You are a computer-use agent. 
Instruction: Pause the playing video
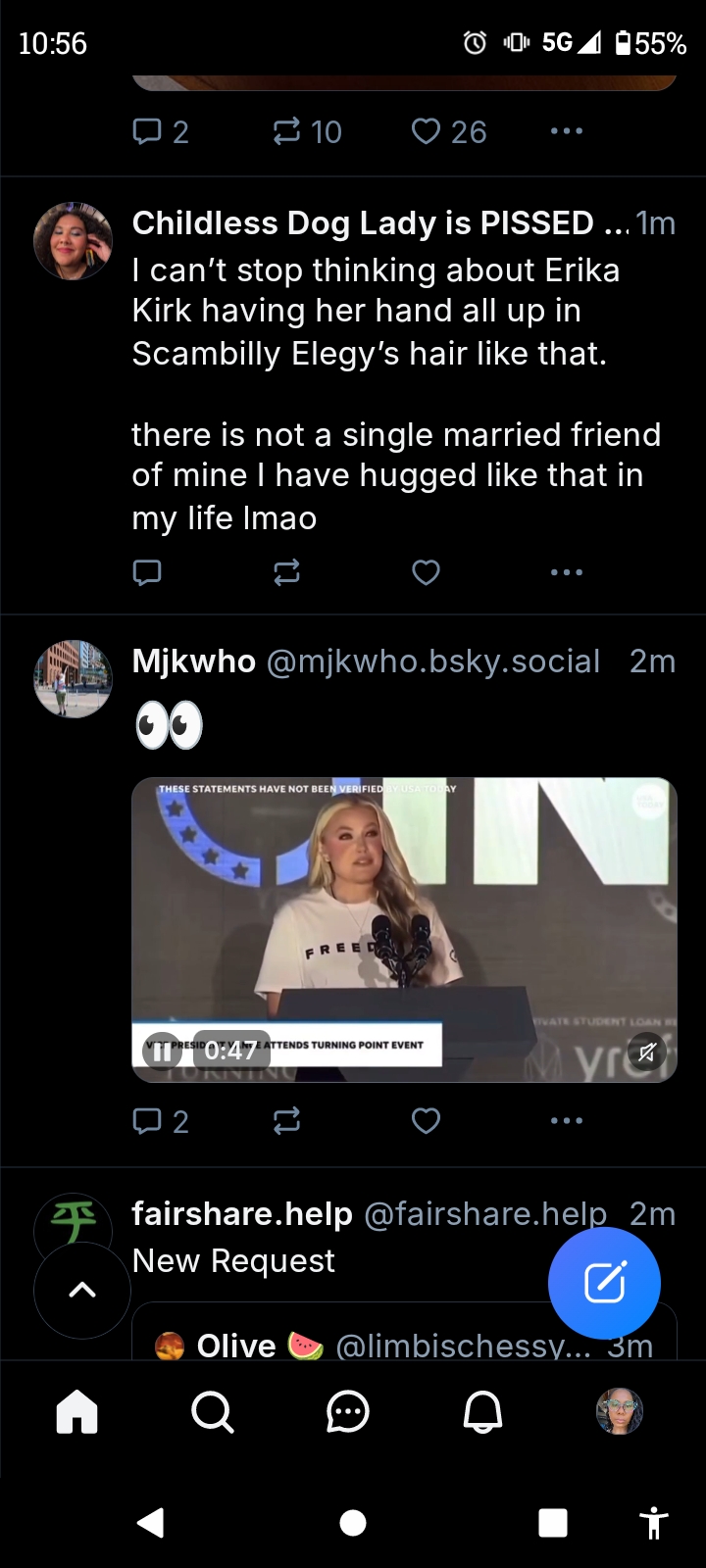pos(163,1052)
